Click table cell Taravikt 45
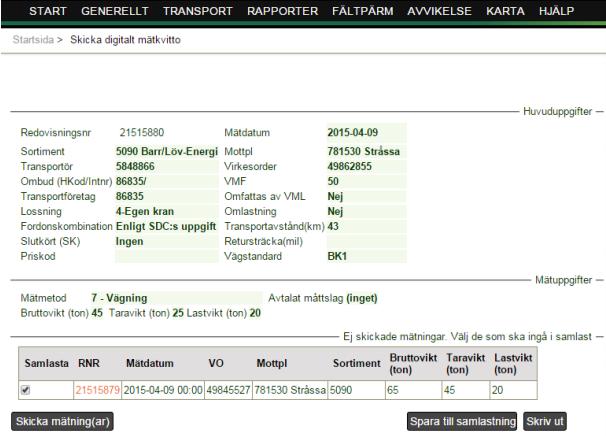This screenshot has height=436, width=606. [x=465, y=390]
